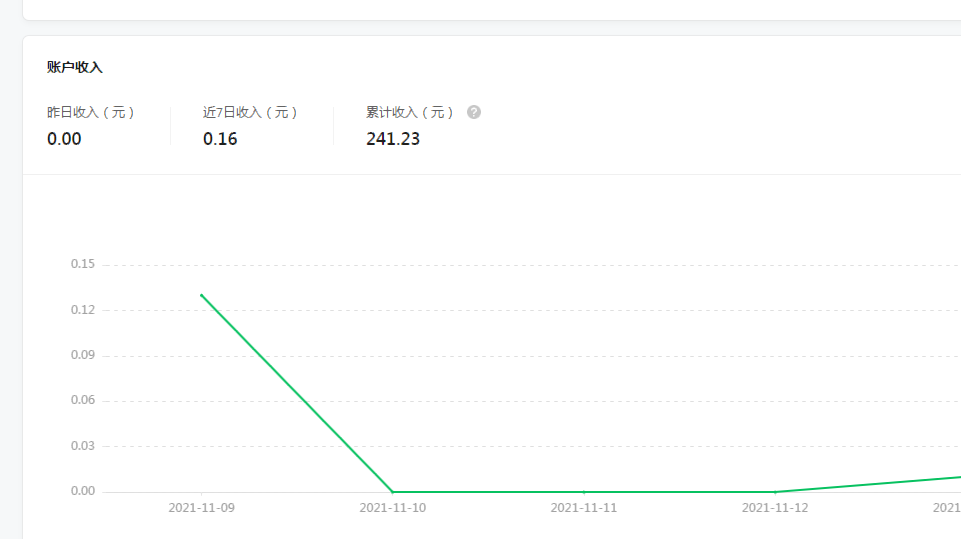Click the 0.06 y-axis label
Viewport: 961px width, 539px height.
click(x=83, y=401)
